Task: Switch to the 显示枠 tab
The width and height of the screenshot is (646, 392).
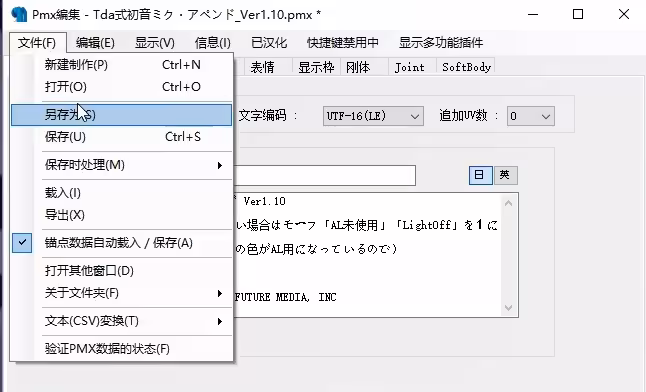Action: (x=316, y=67)
